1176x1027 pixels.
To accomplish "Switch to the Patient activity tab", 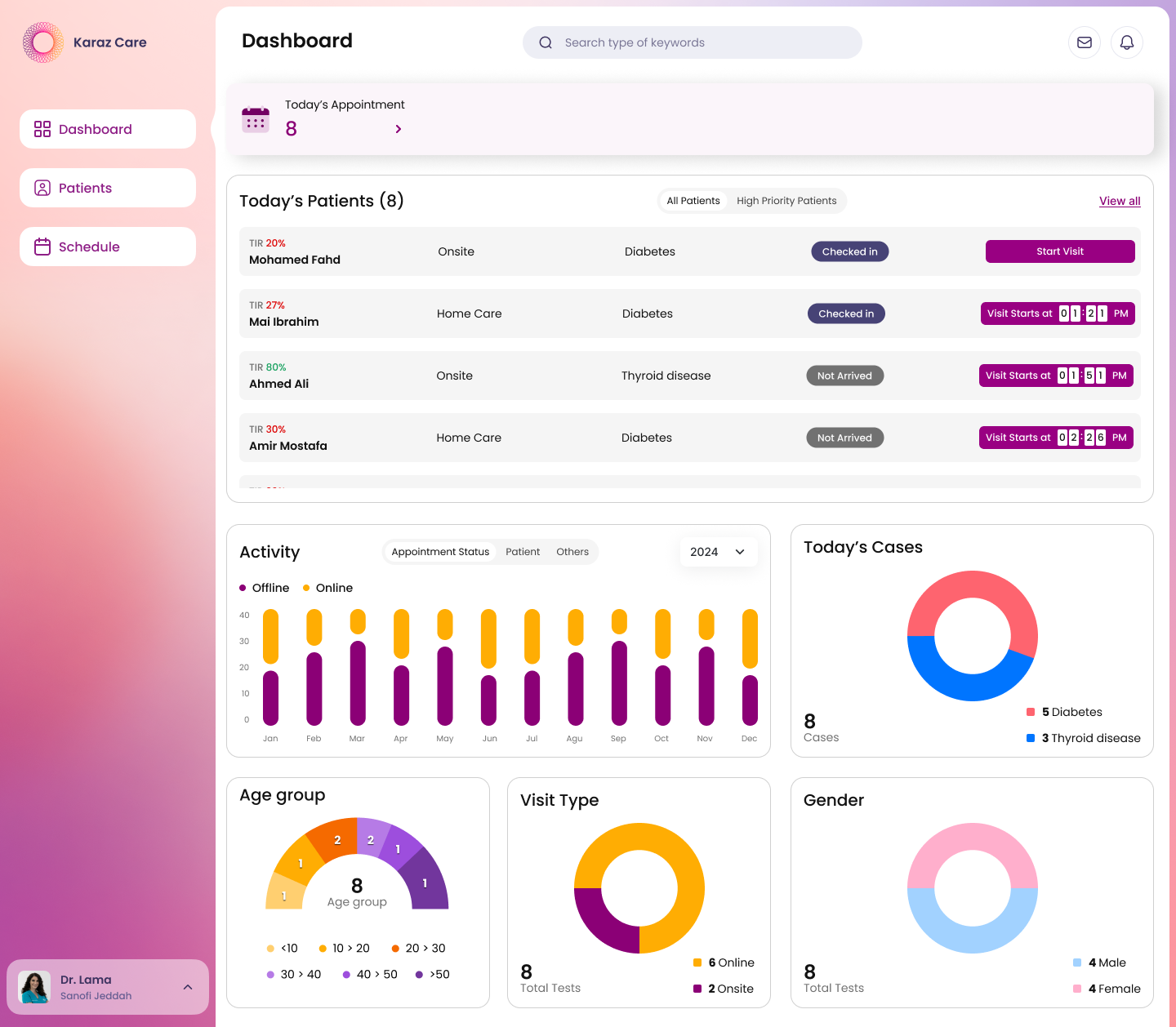I will pyautogui.click(x=523, y=552).
